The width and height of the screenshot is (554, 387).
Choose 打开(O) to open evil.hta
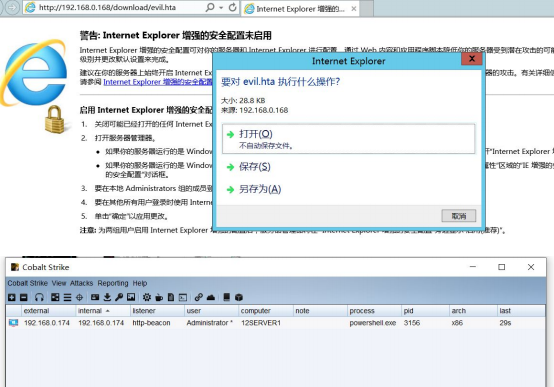[x=348, y=139]
